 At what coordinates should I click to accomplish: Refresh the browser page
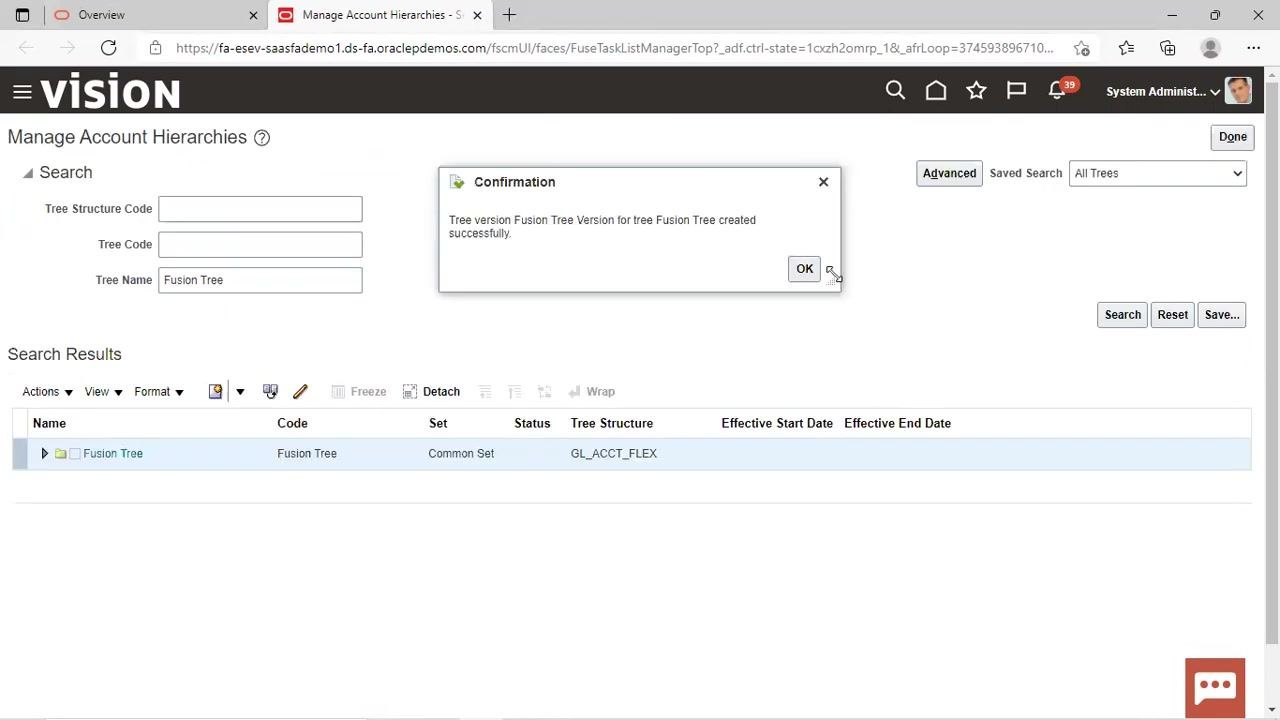pos(108,47)
